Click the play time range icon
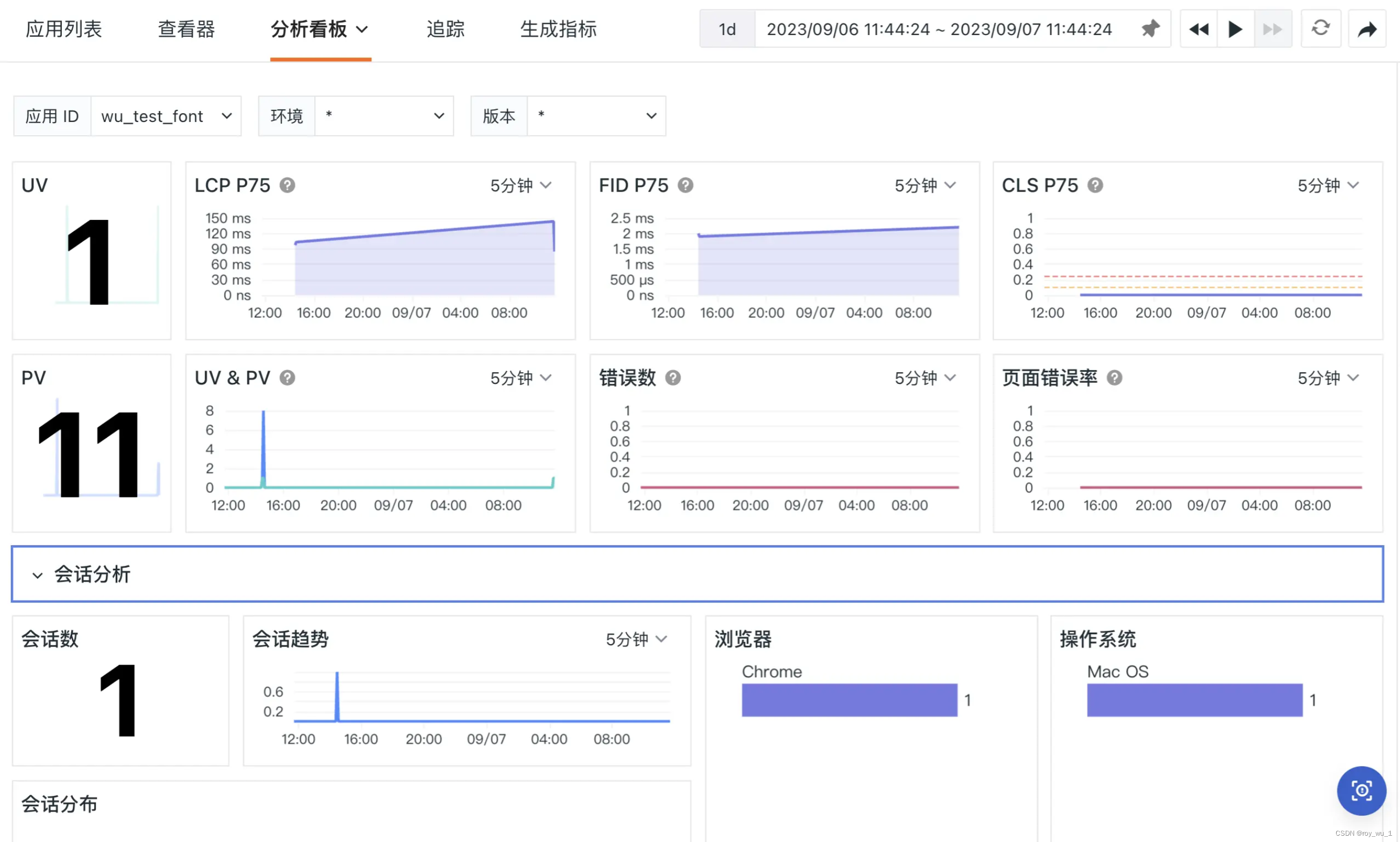The height and width of the screenshot is (842, 1400). 1235,29
